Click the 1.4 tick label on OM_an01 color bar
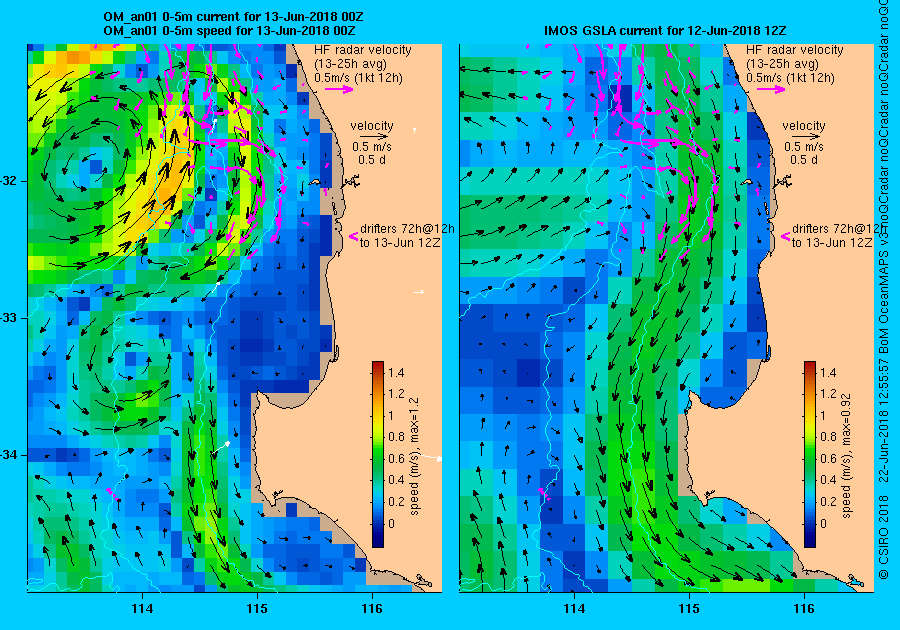The height and width of the screenshot is (630, 900). tap(396, 373)
